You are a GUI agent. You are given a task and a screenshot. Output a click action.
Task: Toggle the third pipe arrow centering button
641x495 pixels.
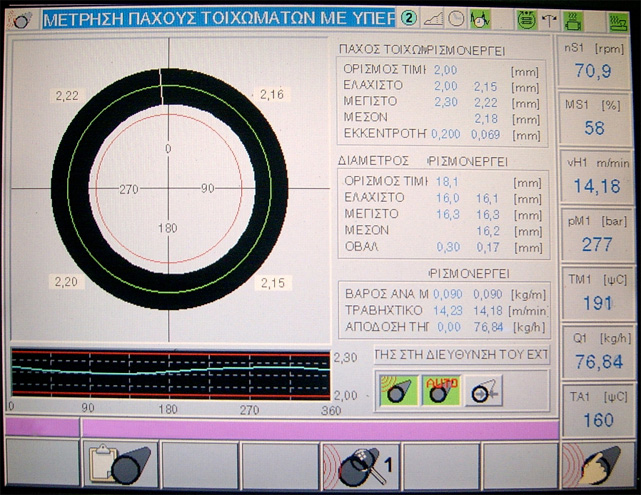tap(482, 390)
